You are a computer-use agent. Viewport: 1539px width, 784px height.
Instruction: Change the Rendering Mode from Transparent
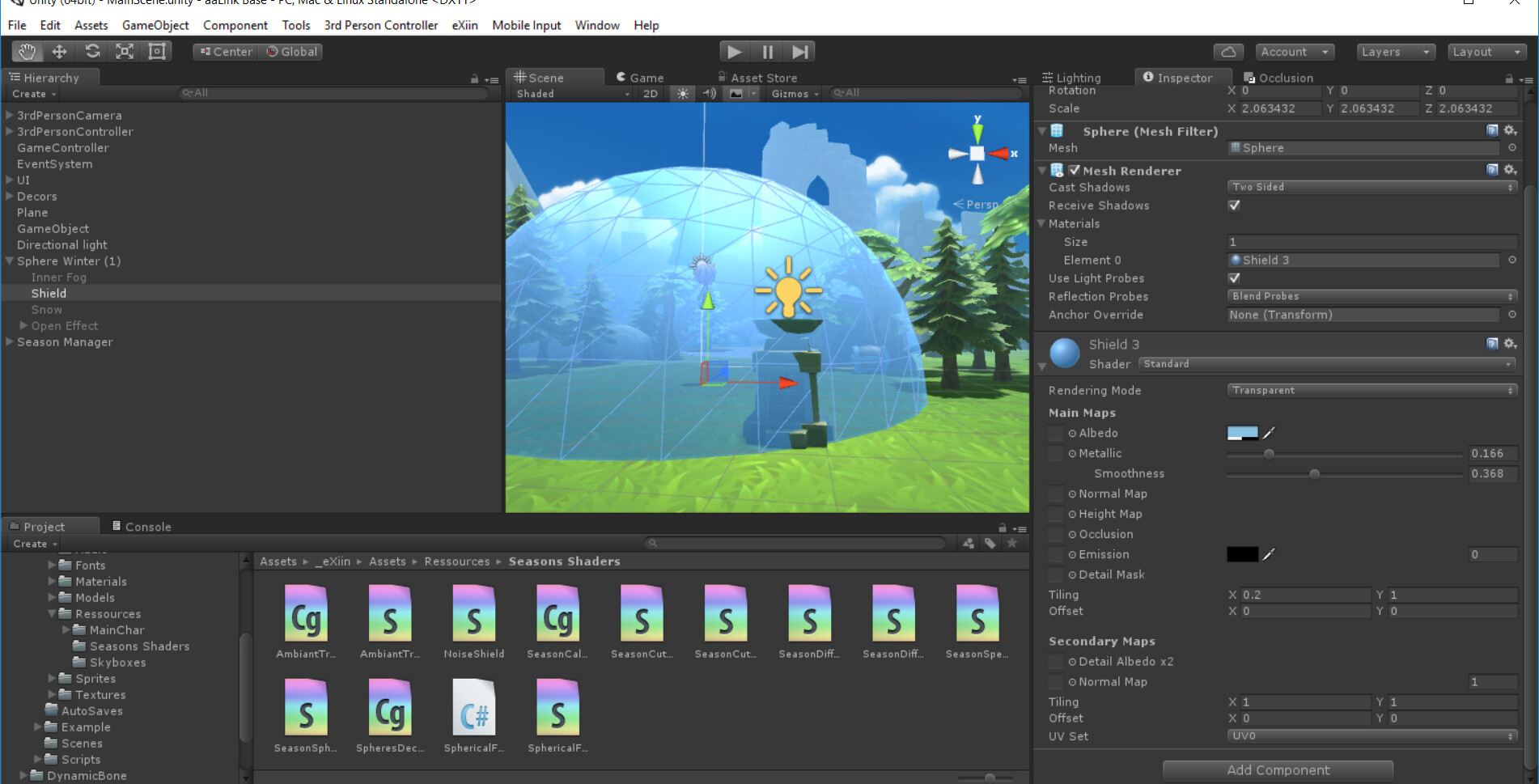click(1371, 390)
